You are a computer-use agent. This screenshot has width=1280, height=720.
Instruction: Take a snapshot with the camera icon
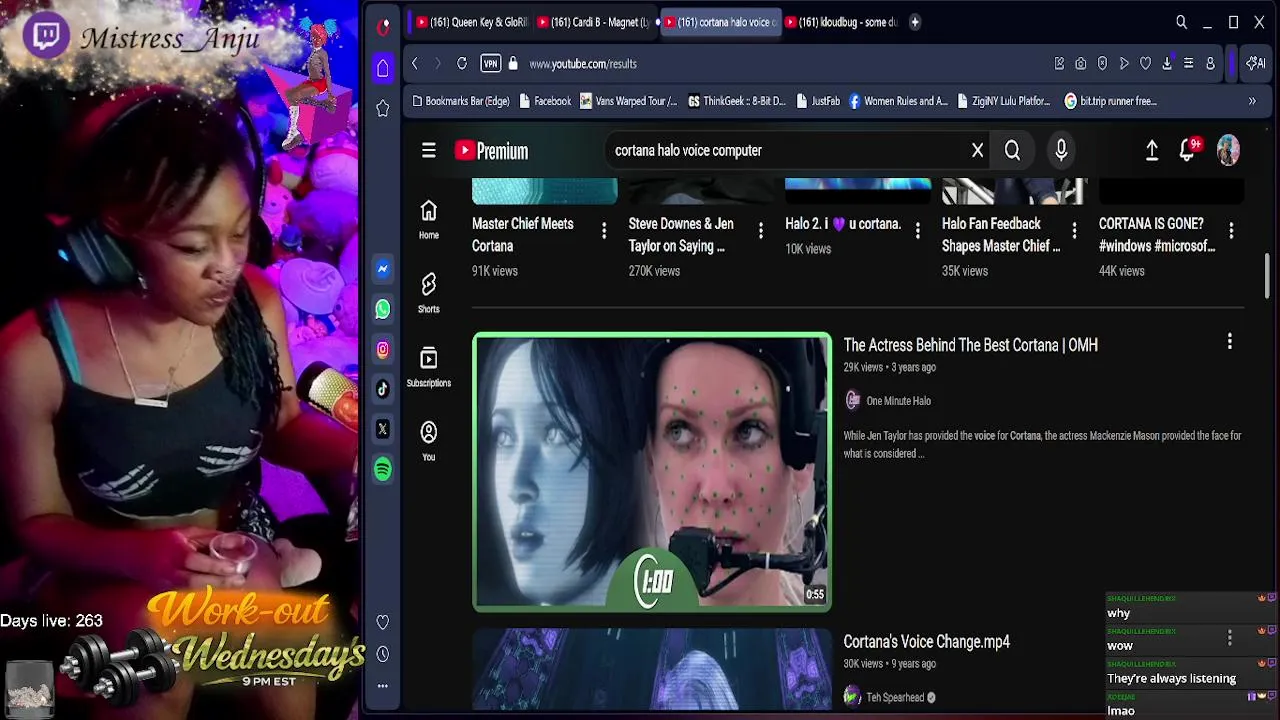pyautogui.click(x=1081, y=64)
